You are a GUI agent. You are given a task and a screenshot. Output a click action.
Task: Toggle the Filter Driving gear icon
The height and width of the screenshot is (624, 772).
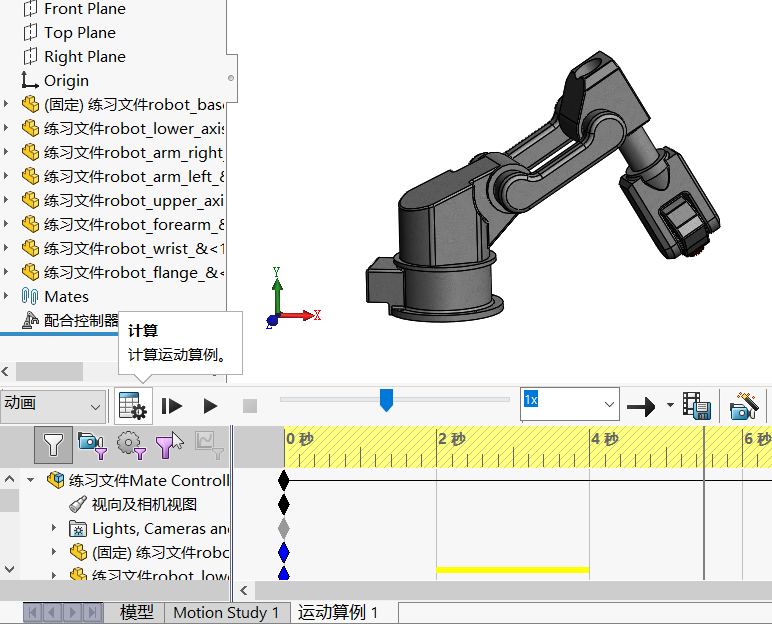click(x=131, y=445)
